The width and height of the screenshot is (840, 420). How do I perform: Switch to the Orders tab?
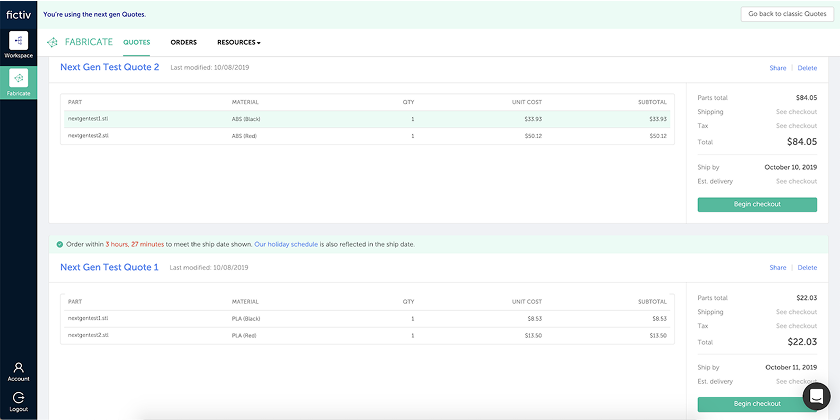pos(183,43)
